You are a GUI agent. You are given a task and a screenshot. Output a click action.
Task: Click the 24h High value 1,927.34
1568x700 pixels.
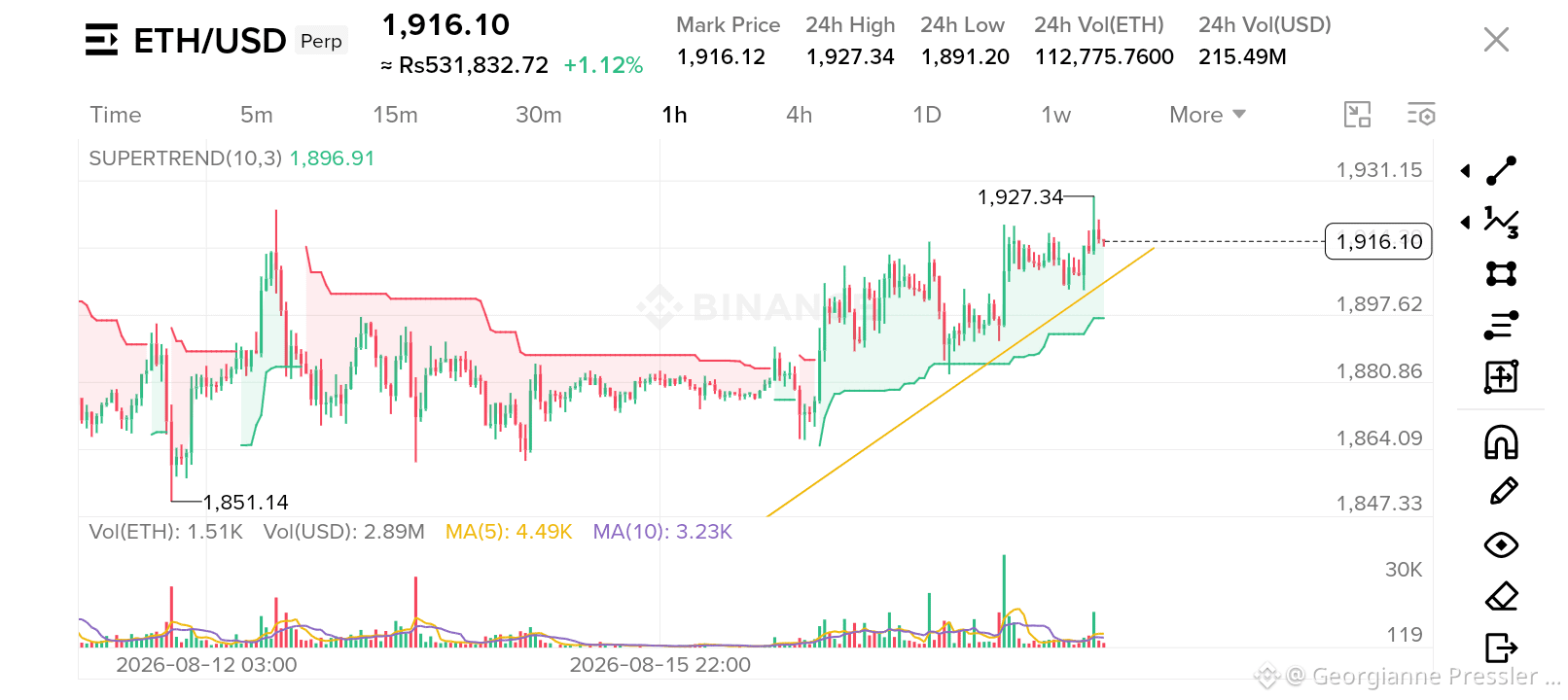tap(850, 57)
